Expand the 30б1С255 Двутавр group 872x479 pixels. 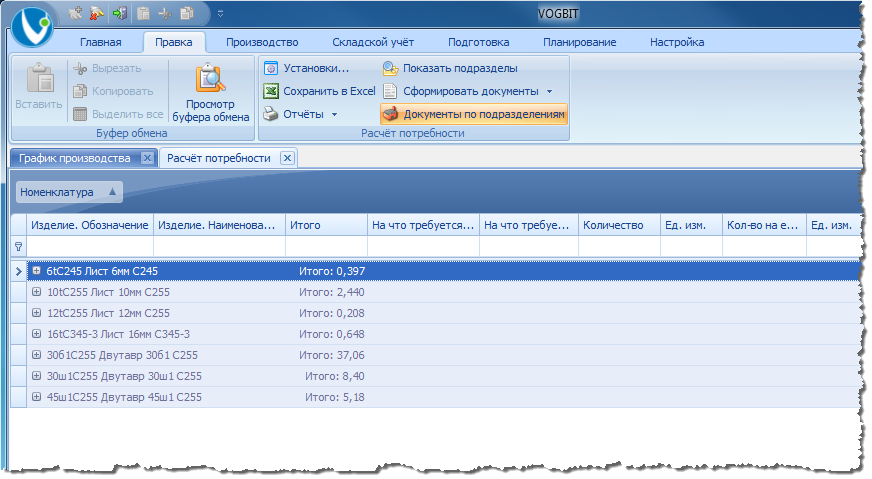36,355
